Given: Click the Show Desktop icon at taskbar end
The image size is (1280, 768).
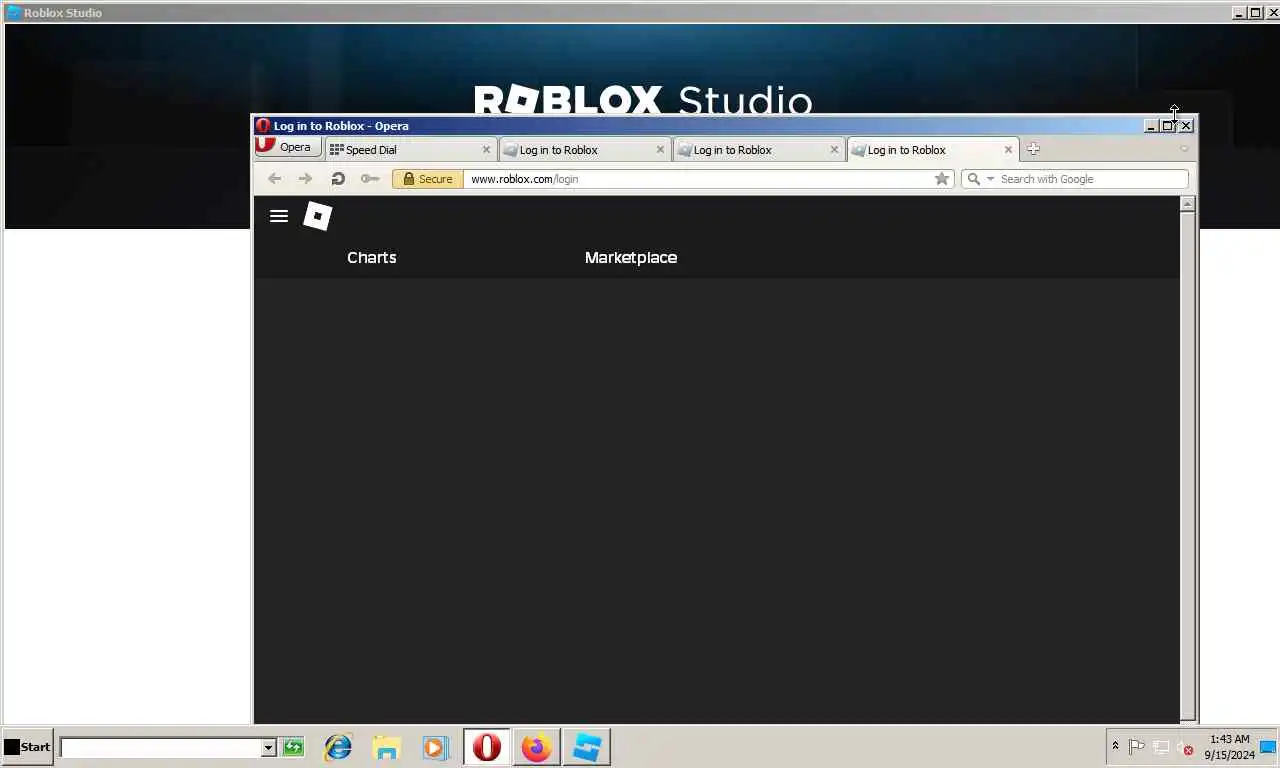Looking at the screenshot, I should [x=1268, y=747].
